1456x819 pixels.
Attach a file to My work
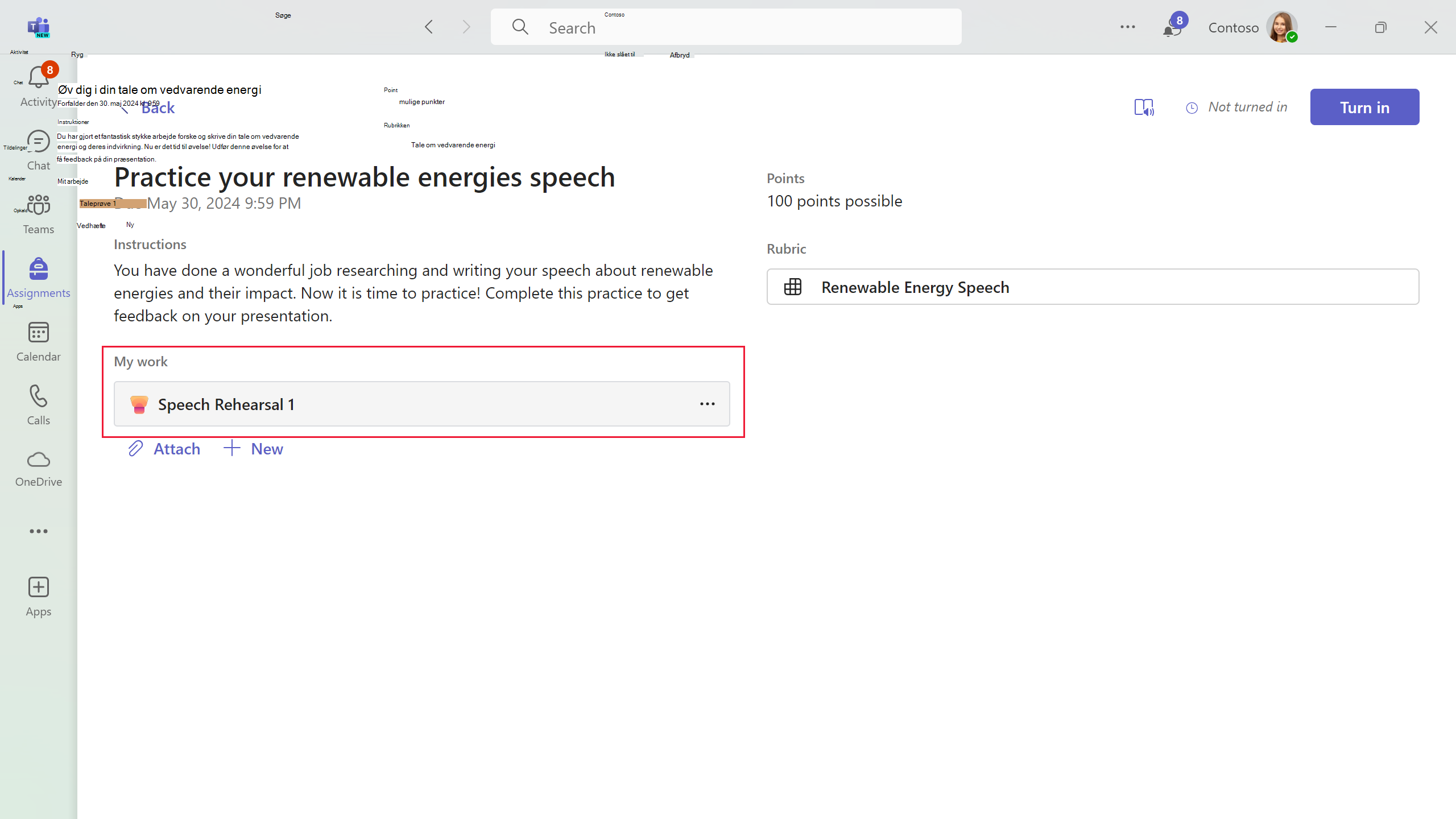point(164,449)
